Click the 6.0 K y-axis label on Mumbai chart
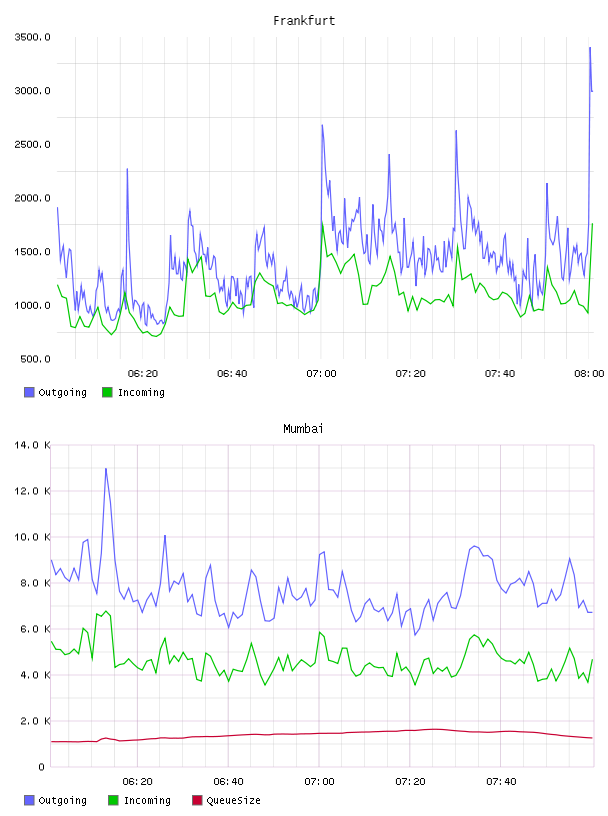The image size is (608, 816). click(x=35, y=629)
